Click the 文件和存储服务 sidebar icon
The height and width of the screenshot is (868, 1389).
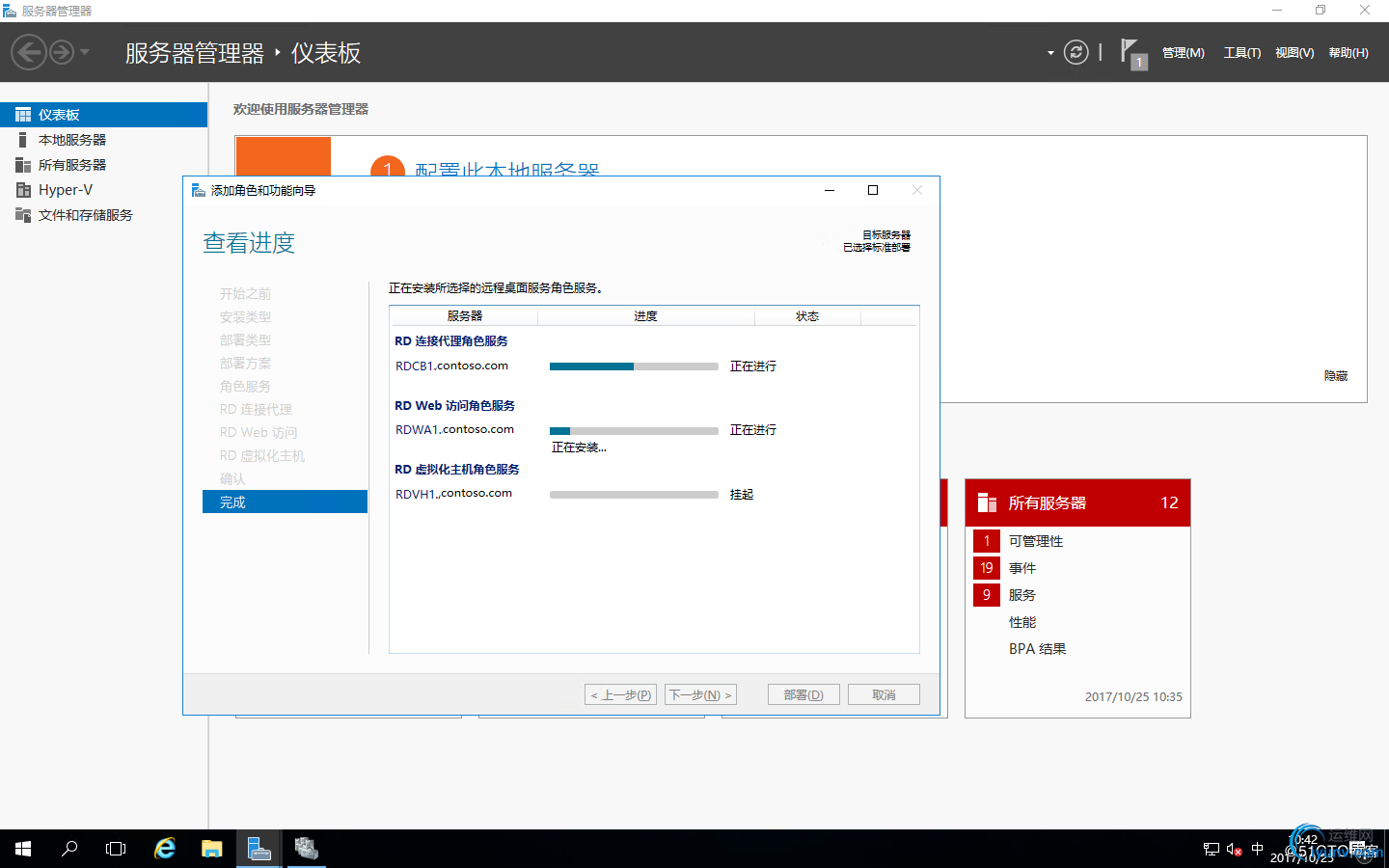click(23, 215)
